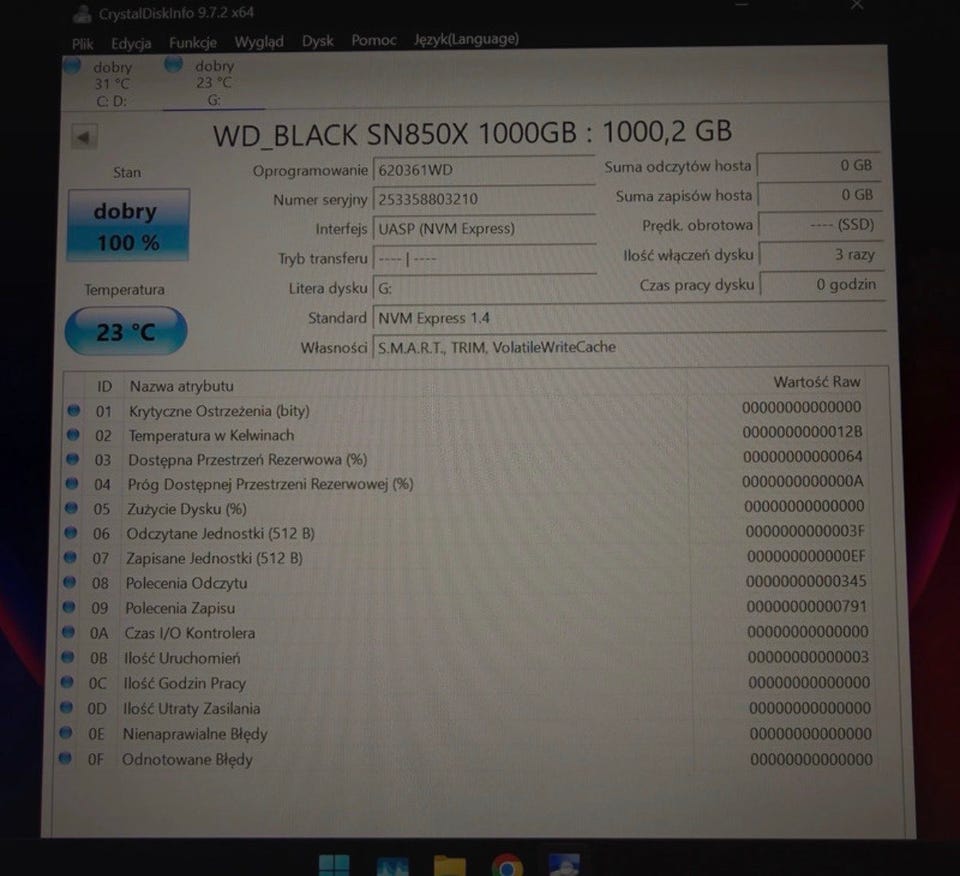Select the Czas I/O Kontrolera row
Screen dimensions: 960x876
click(468, 632)
